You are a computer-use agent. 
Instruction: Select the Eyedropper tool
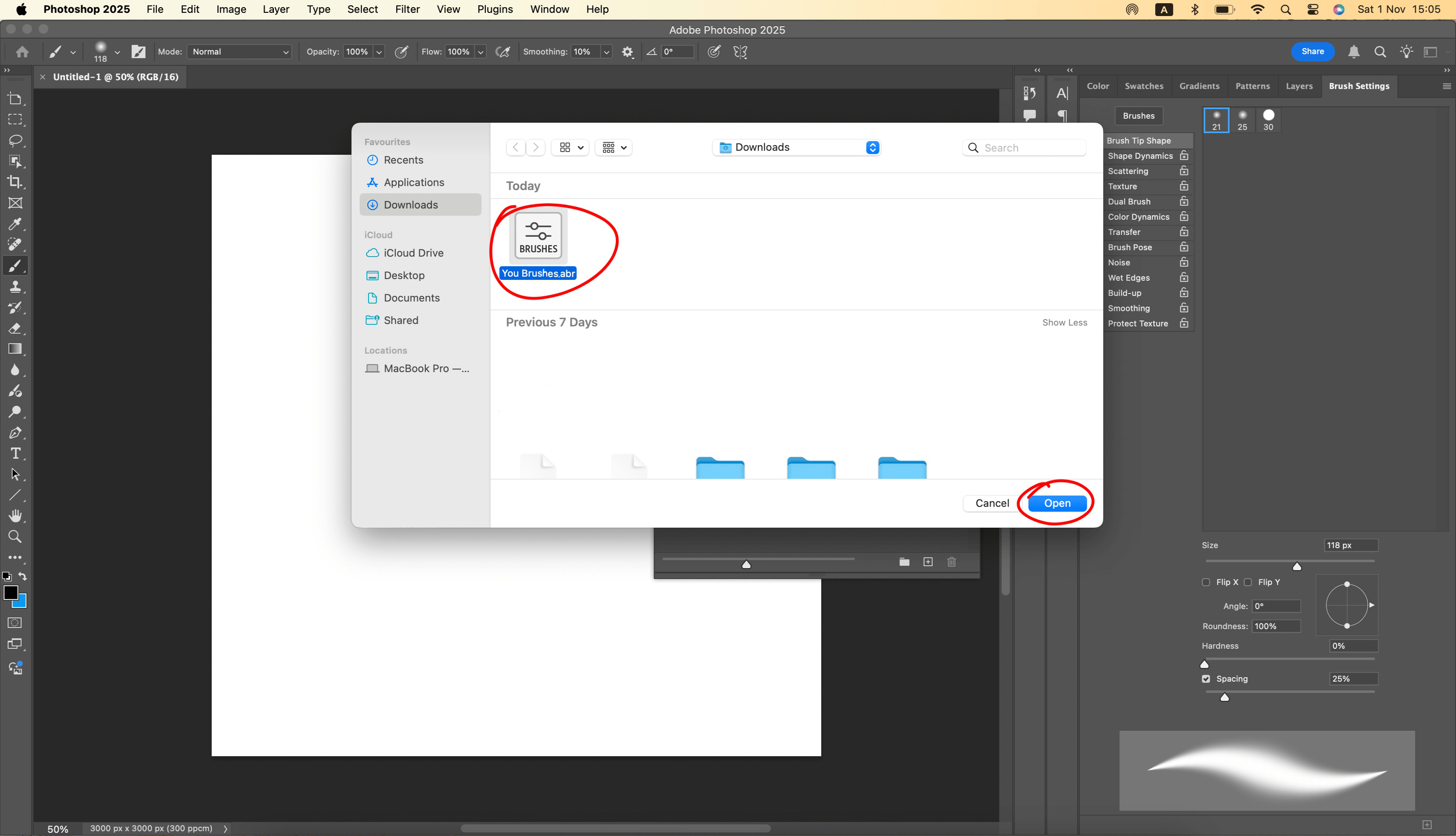coord(15,224)
